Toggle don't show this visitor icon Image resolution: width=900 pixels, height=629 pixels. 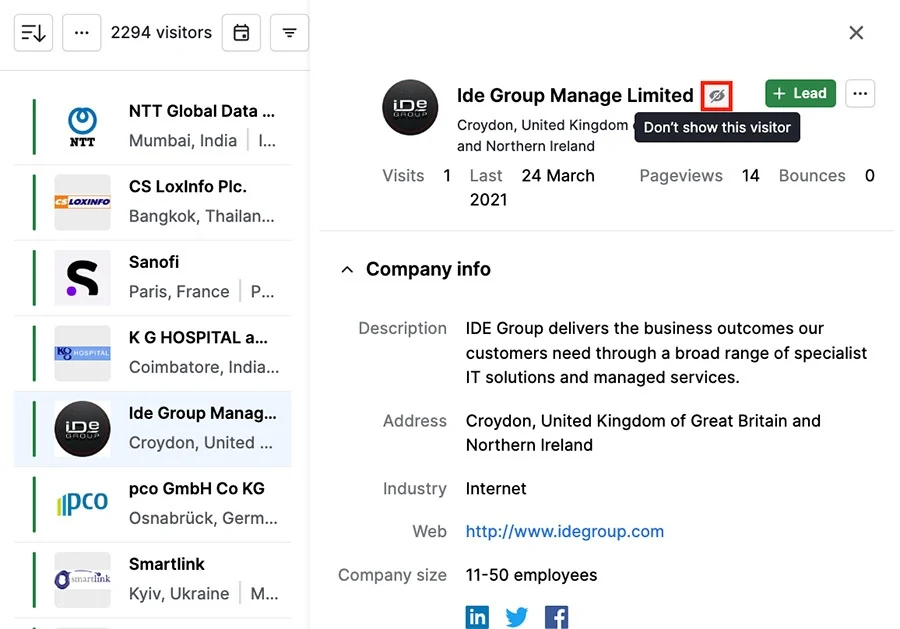pyautogui.click(x=716, y=95)
